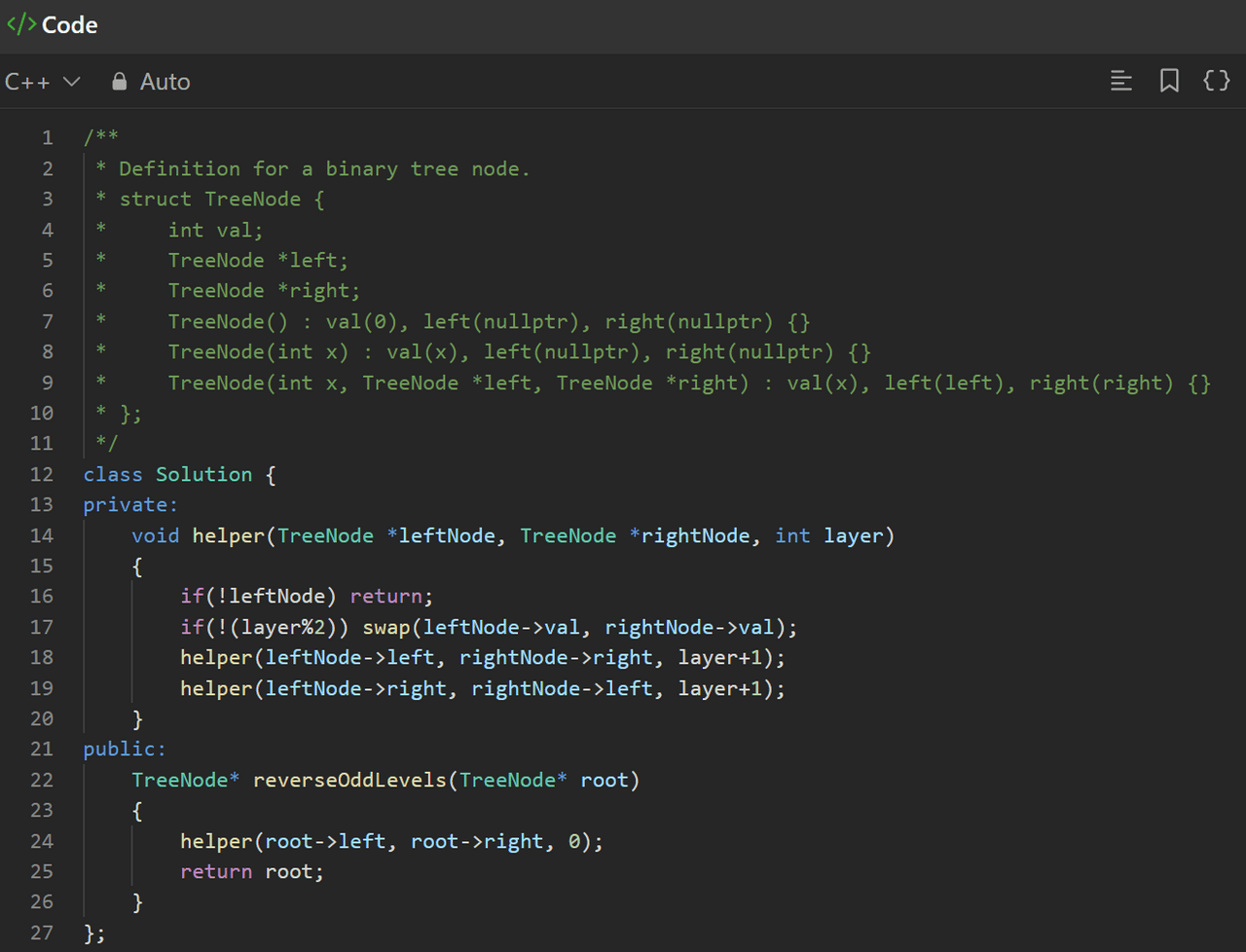This screenshot has width=1246, height=952.
Task: Click the swap call on line 17
Action: click(x=386, y=627)
